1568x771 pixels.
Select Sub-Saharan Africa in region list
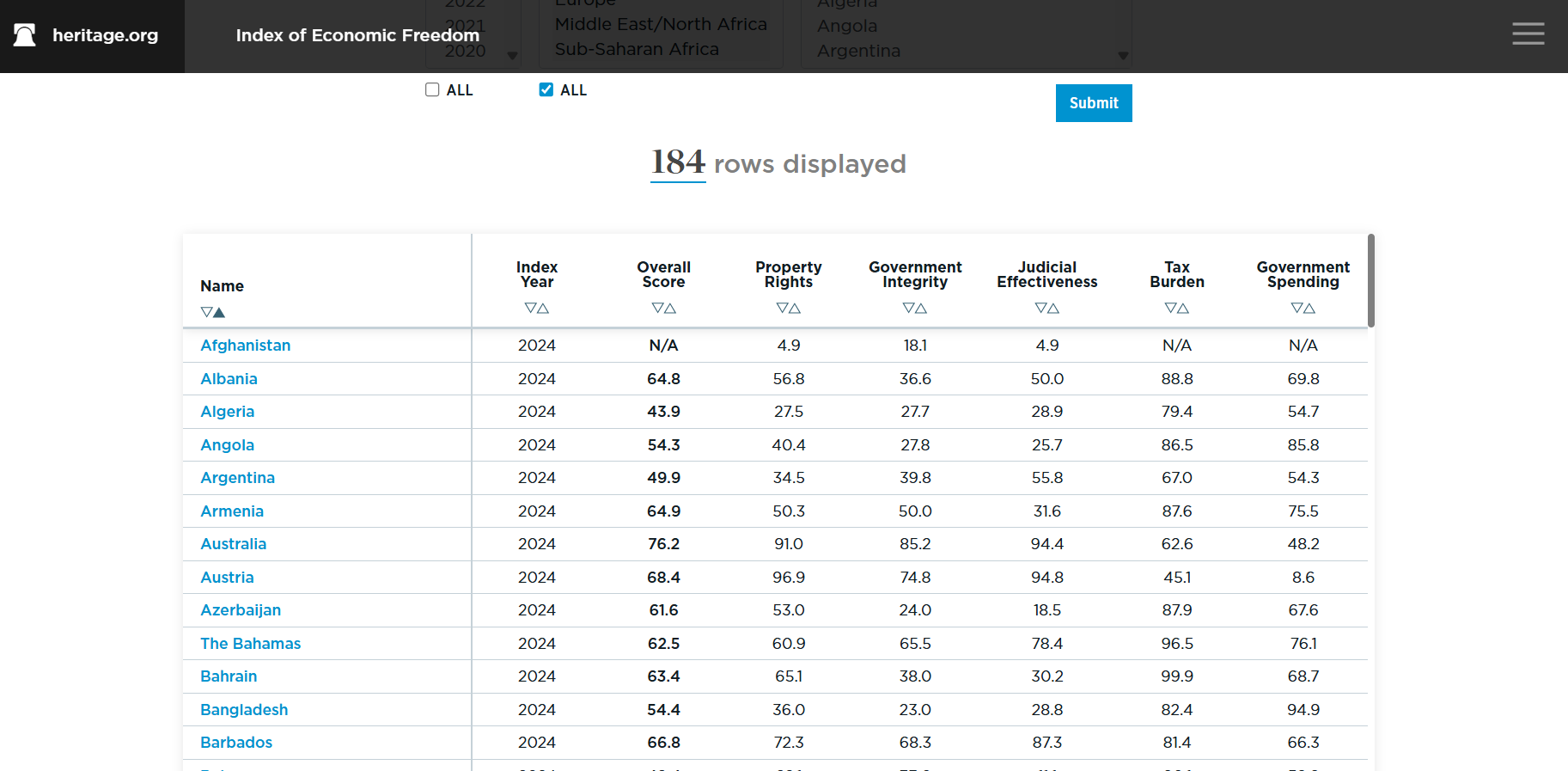(637, 49)
